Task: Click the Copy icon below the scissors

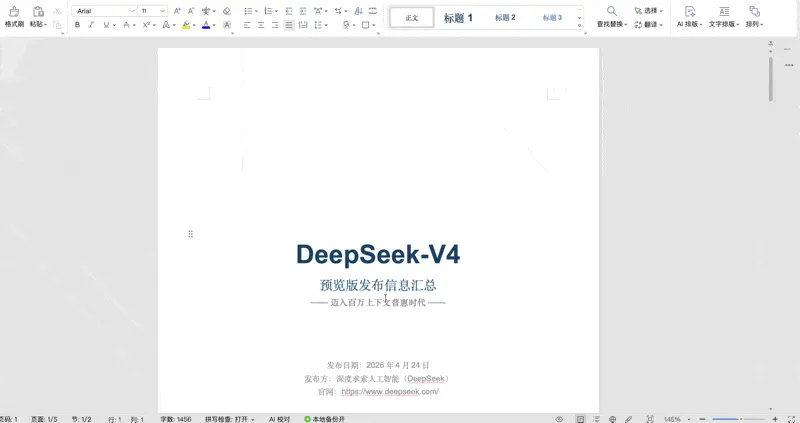Action: (x=57, y=24)
